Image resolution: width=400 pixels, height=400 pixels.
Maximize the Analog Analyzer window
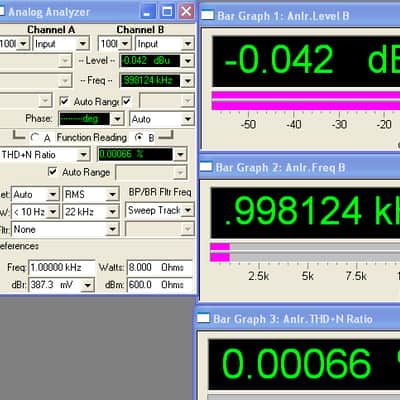click(167, 12)
